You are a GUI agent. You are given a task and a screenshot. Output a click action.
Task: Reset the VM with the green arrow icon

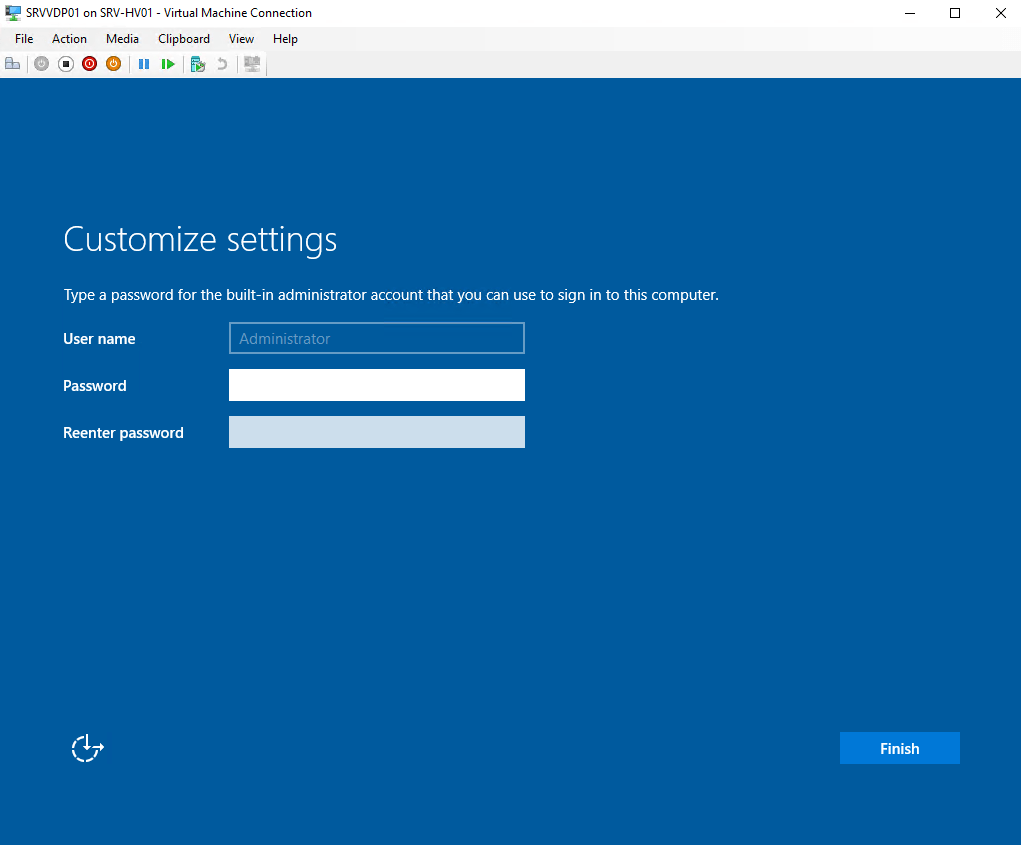coord(168,64)
